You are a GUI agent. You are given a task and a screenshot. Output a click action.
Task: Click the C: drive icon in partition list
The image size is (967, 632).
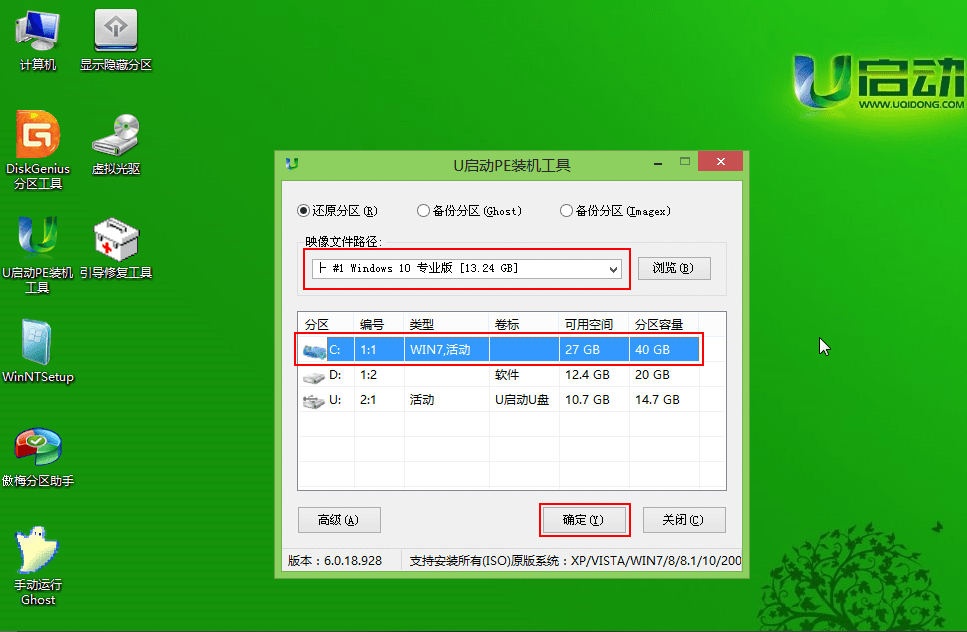[314, 350]
